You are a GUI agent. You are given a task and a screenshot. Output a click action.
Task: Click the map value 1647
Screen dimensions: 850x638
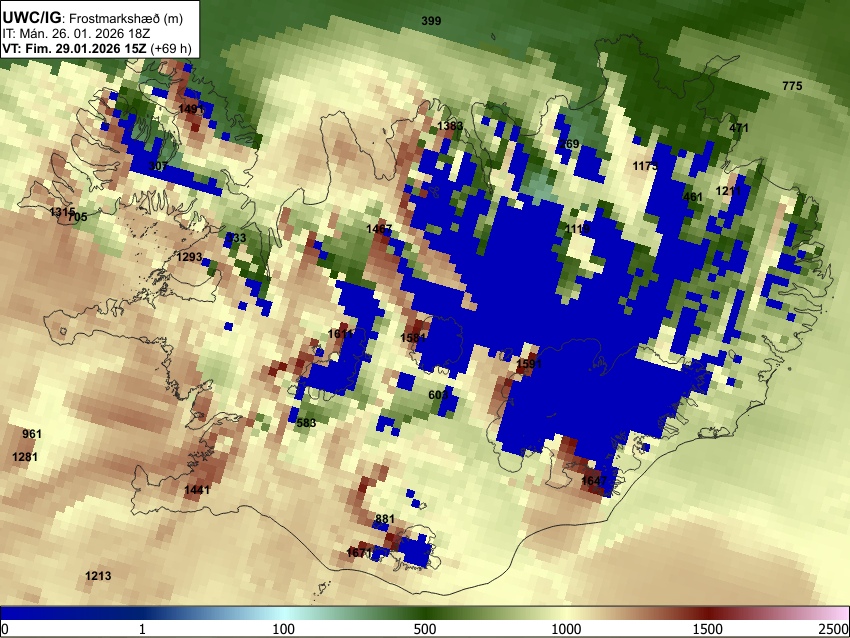(x=594, y=481)
